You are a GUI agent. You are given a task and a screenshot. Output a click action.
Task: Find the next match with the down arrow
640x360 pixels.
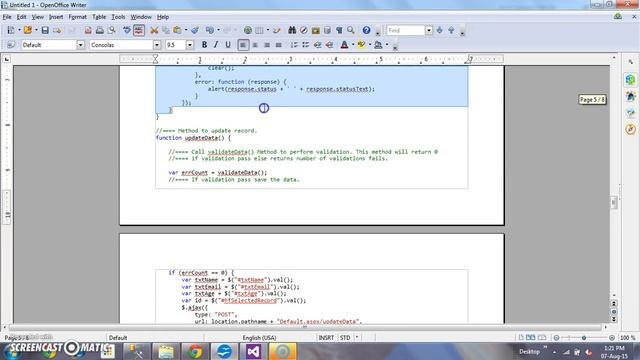pyautogui.click(x=440, y=30)
